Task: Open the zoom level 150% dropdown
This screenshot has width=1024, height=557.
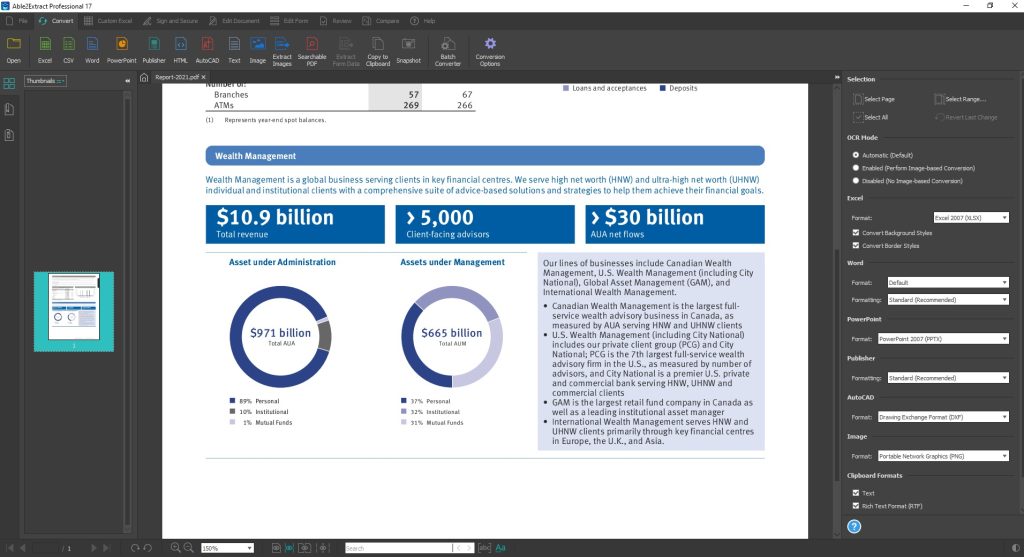Action: pos(227,548)
